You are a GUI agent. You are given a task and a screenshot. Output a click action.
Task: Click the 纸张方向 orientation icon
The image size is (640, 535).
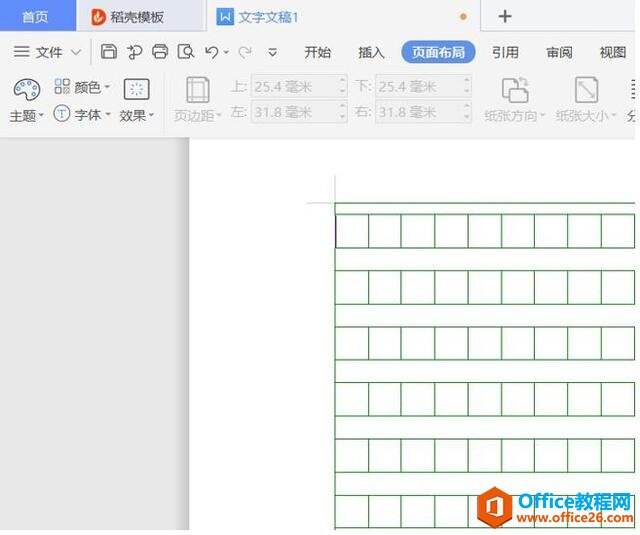515,89
